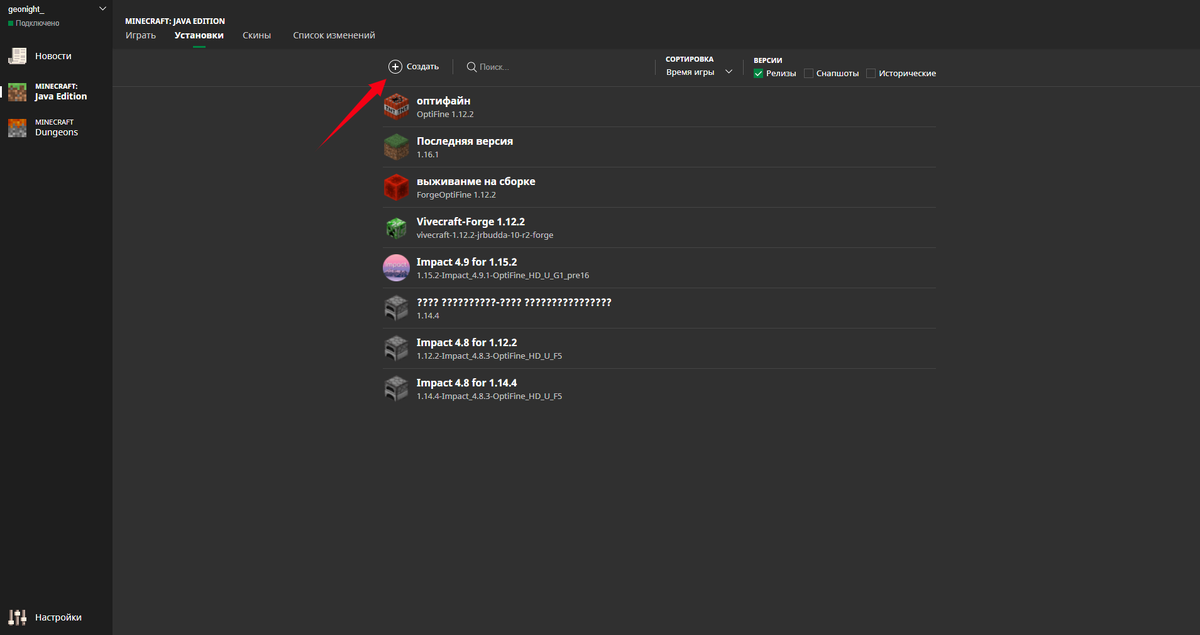The width and height of the screenshot is (1200, 635).
Task: Open Новости in the sidebar
Action: click(x=53, y=56)
